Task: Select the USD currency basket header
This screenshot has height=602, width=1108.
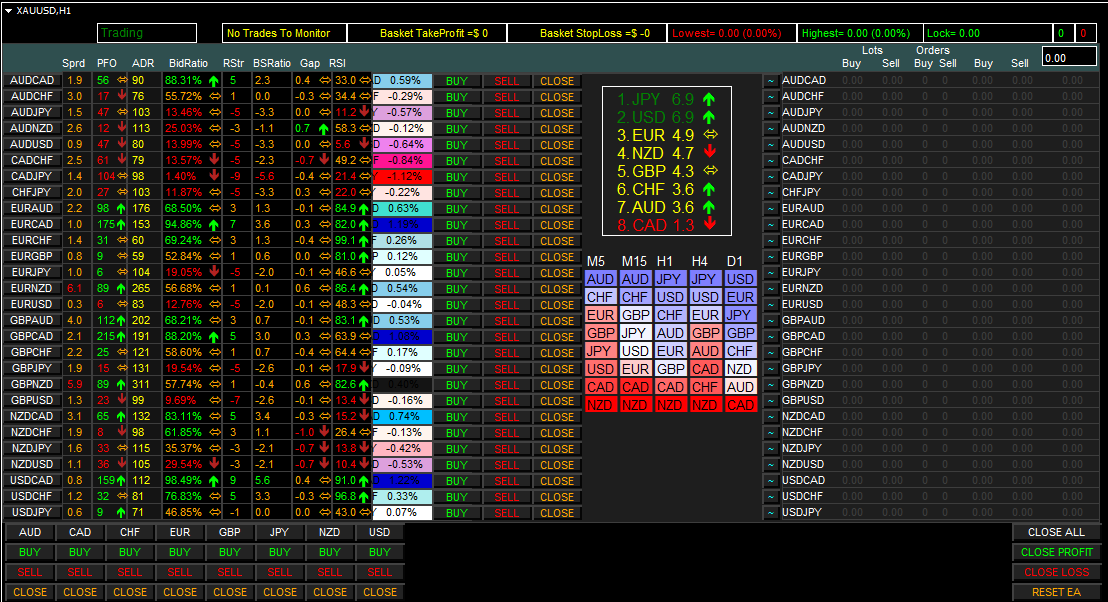Action: coord(379,532)
